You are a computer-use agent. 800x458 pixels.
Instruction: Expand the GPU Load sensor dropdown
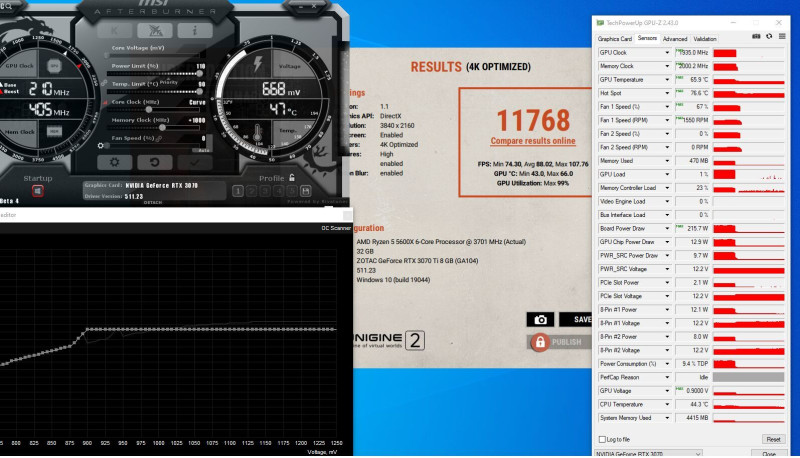click(667, 174)
